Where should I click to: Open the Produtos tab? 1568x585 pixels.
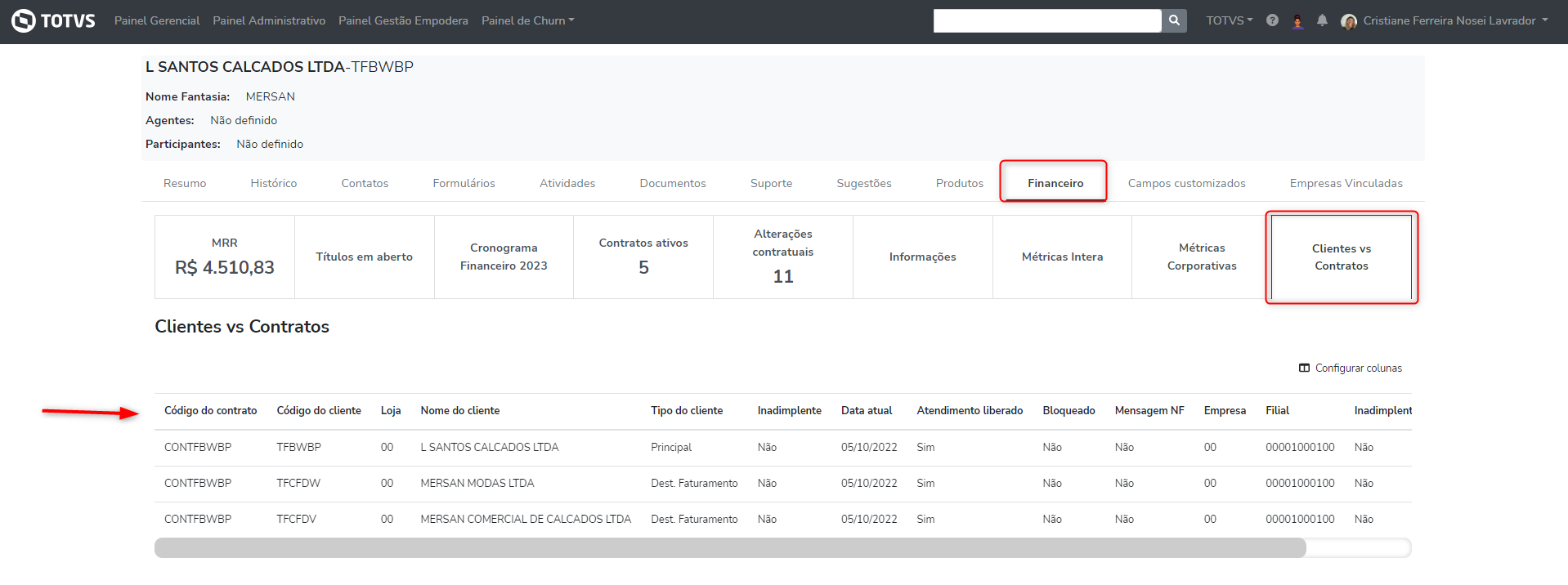click(960, 183)
